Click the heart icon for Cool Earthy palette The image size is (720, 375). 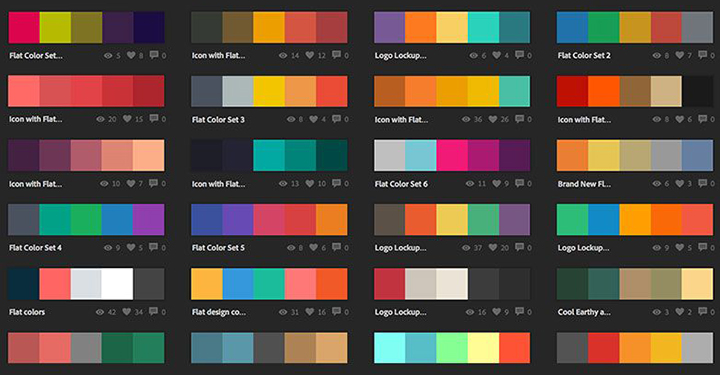[680, 312]
